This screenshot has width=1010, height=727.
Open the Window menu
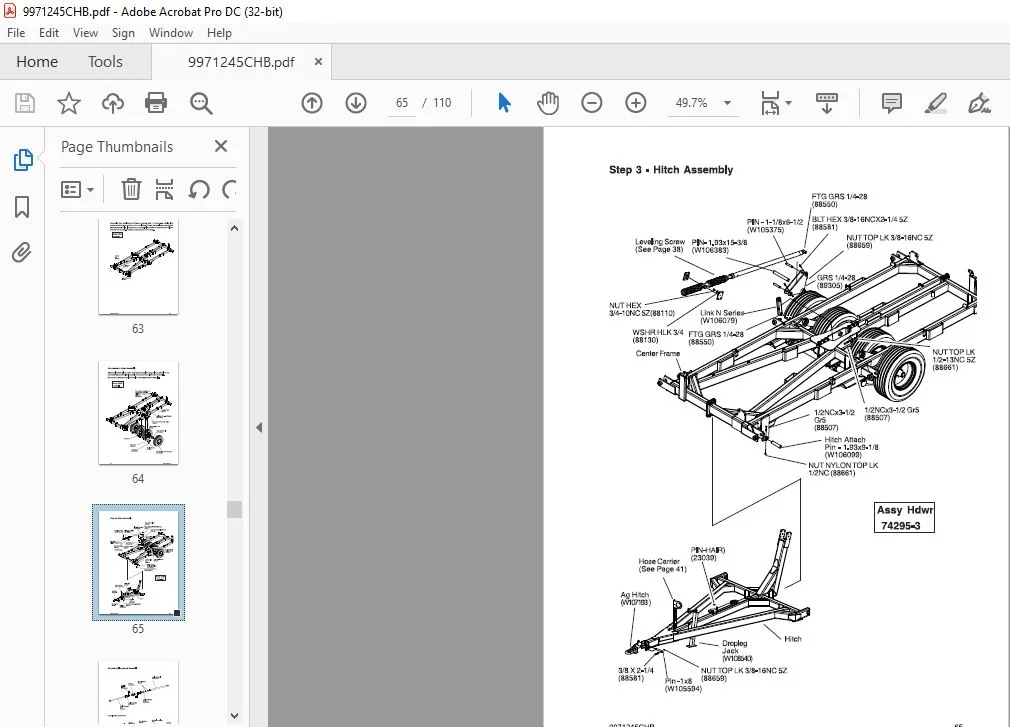coord(171,33)
